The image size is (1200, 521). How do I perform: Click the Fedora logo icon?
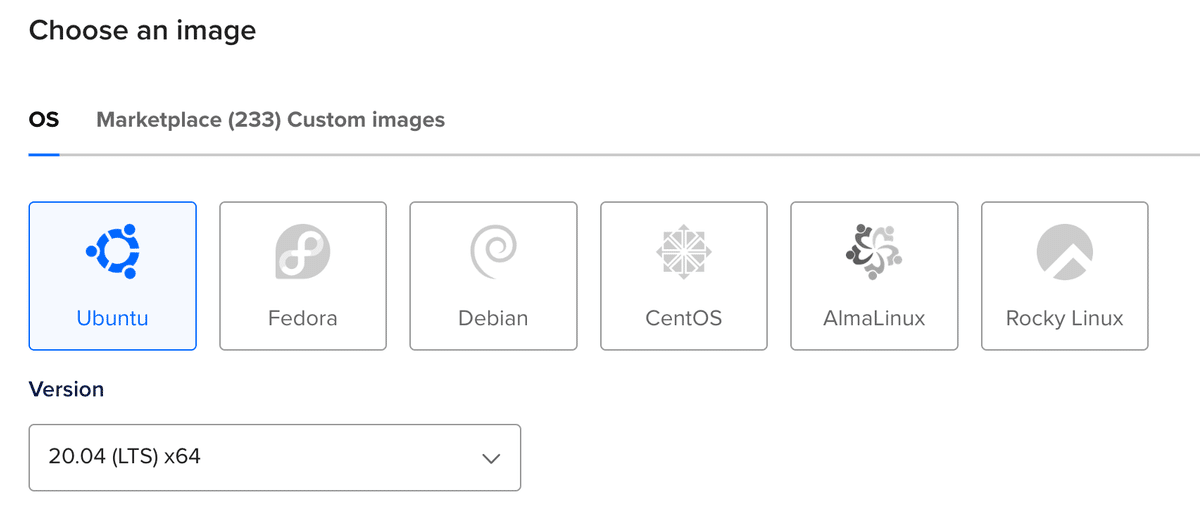click(x=303, y=252)
